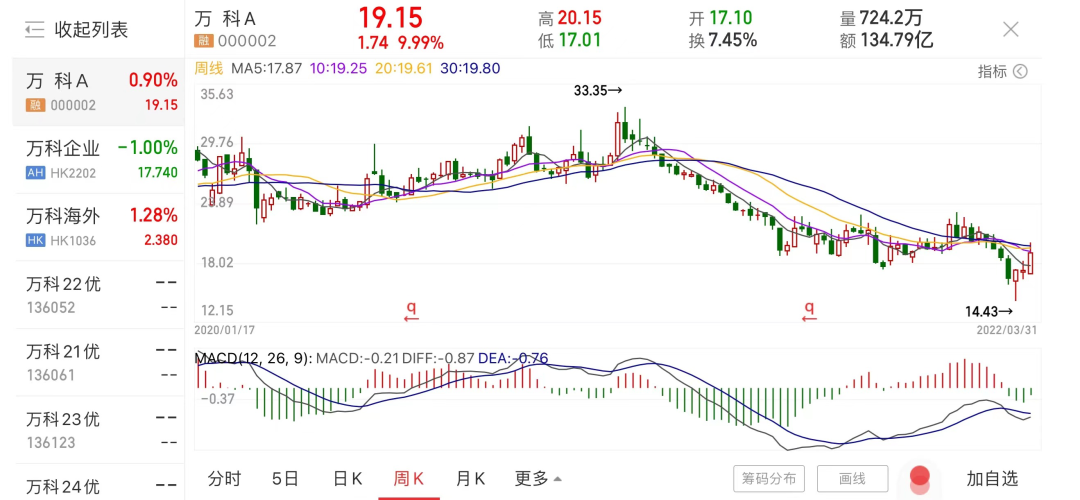This screenshot has height=500, width=1080.
Task: Click the MACD(12, 26, 9) parameter label
Action: click(x=254, y=358)
